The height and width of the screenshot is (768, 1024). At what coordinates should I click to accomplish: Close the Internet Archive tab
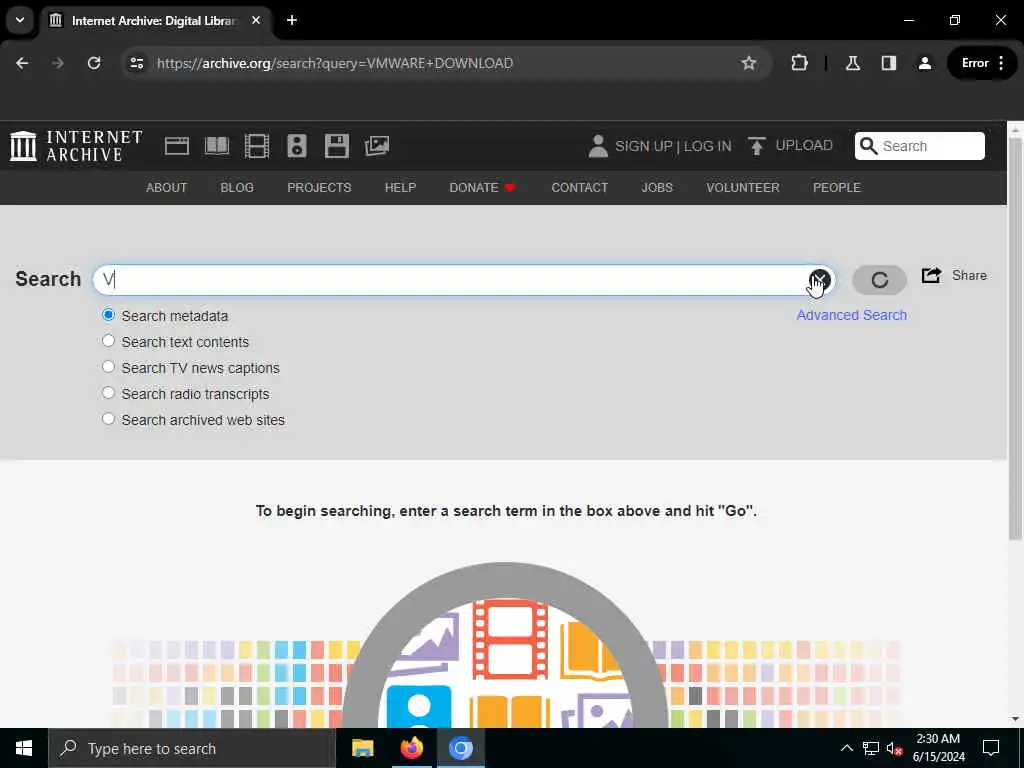[x=256, y=20]
